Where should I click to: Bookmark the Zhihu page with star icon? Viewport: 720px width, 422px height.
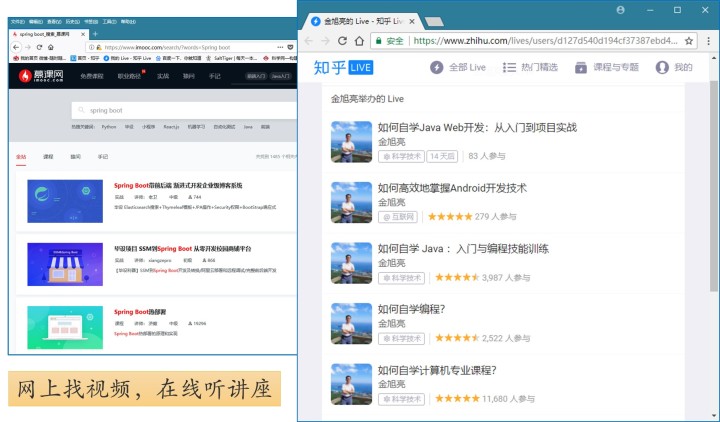point(689,41)
